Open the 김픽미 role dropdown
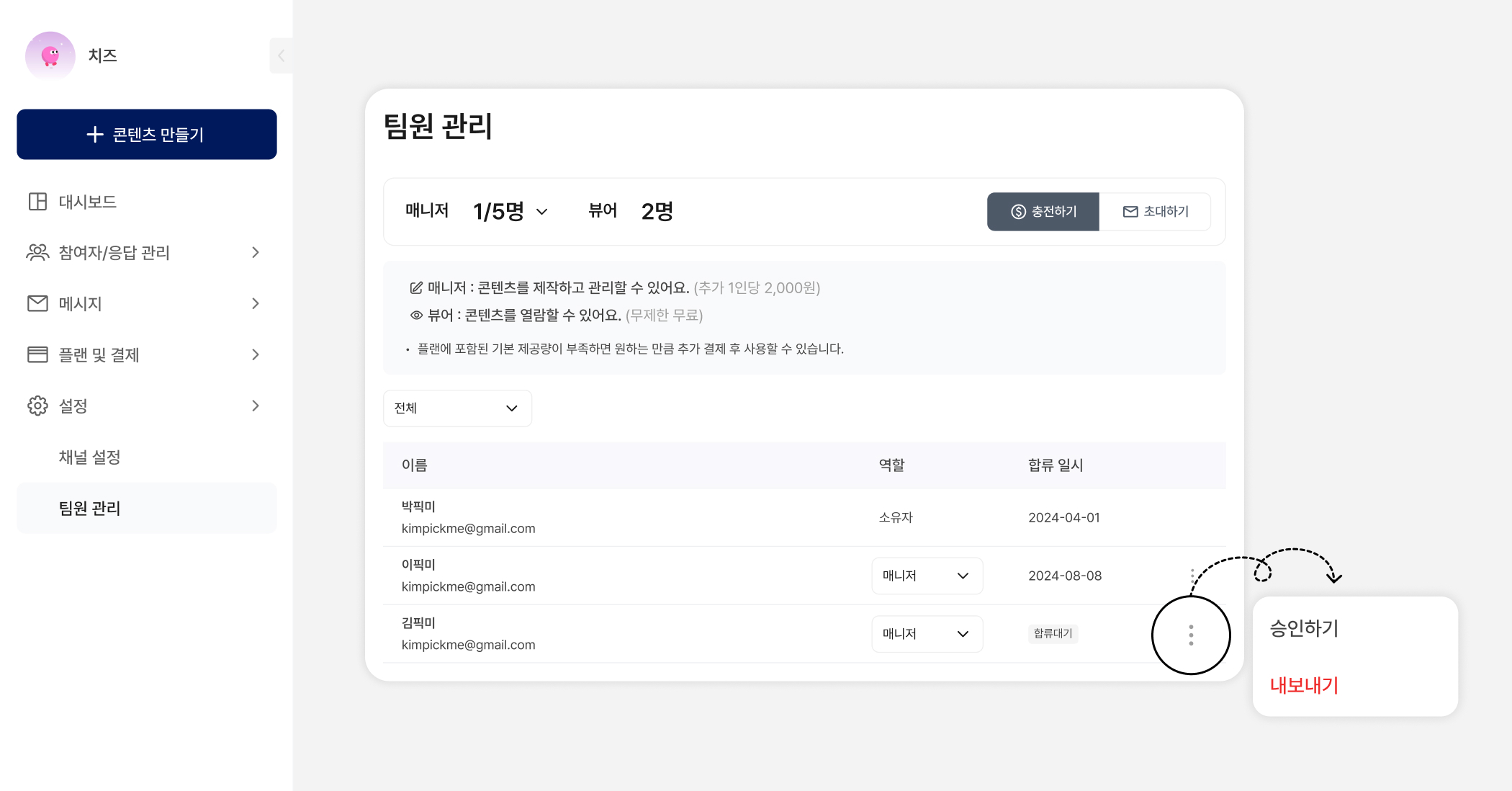 tap(927, 634)
